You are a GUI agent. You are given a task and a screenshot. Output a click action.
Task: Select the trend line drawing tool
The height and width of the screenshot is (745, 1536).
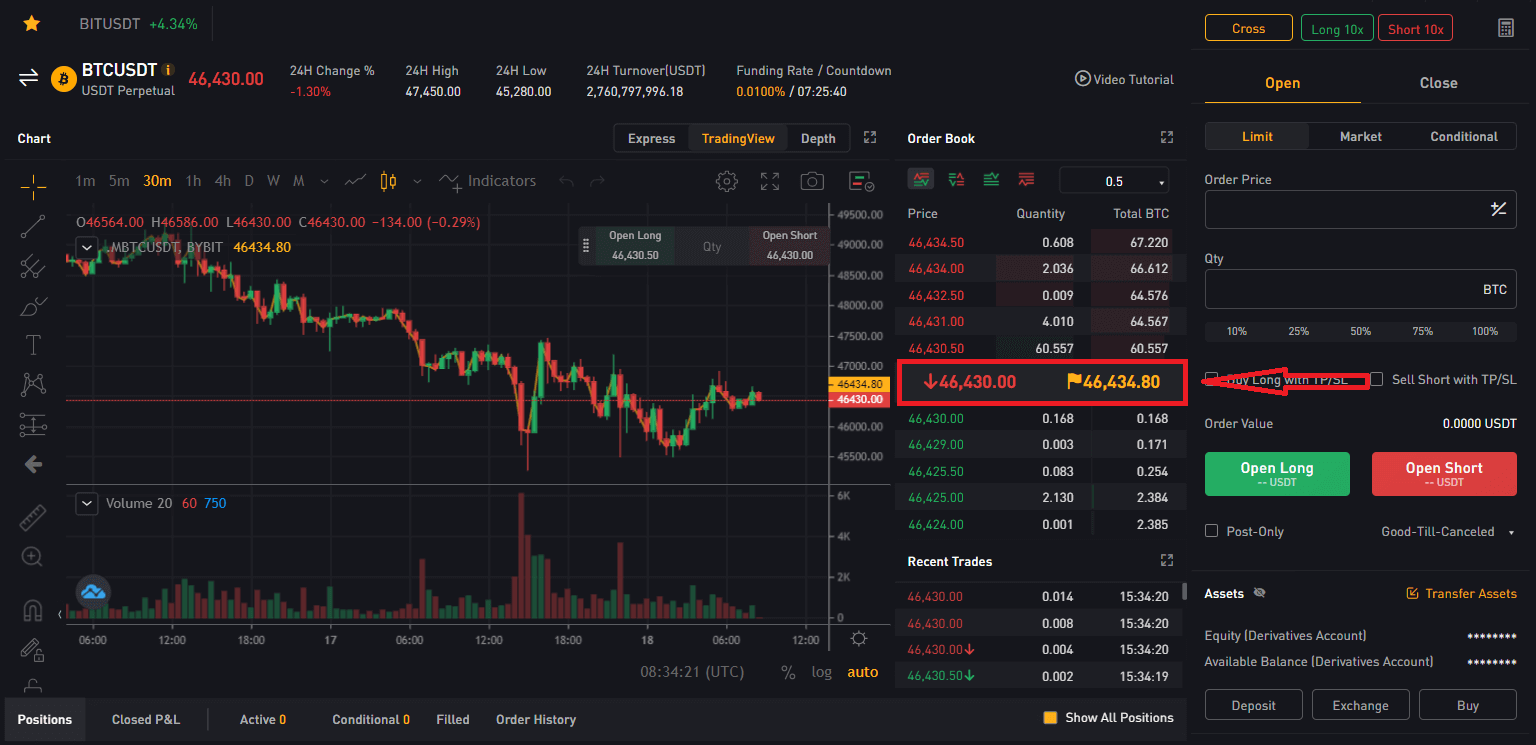32,226
